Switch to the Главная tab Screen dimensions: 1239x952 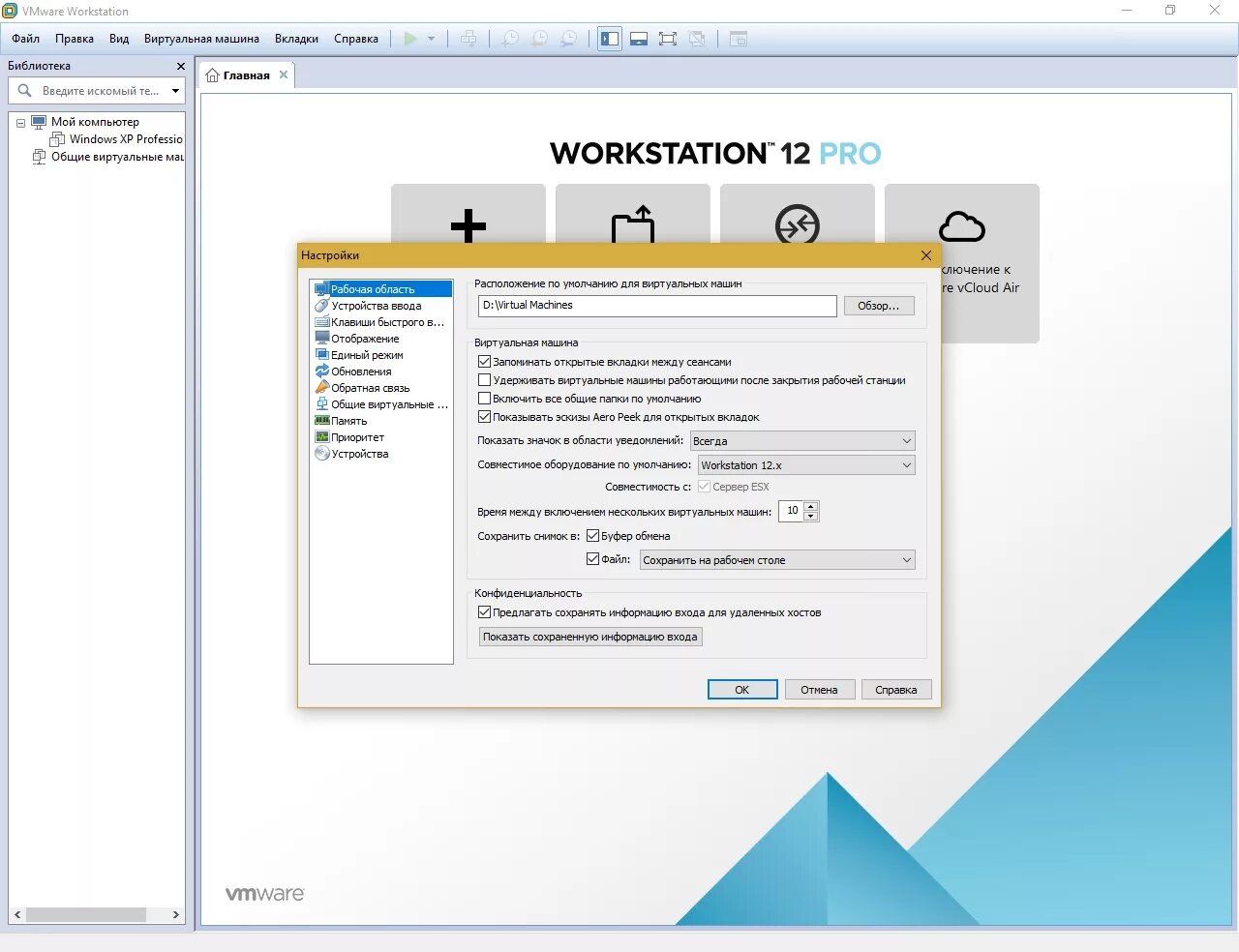pos(245,74)
